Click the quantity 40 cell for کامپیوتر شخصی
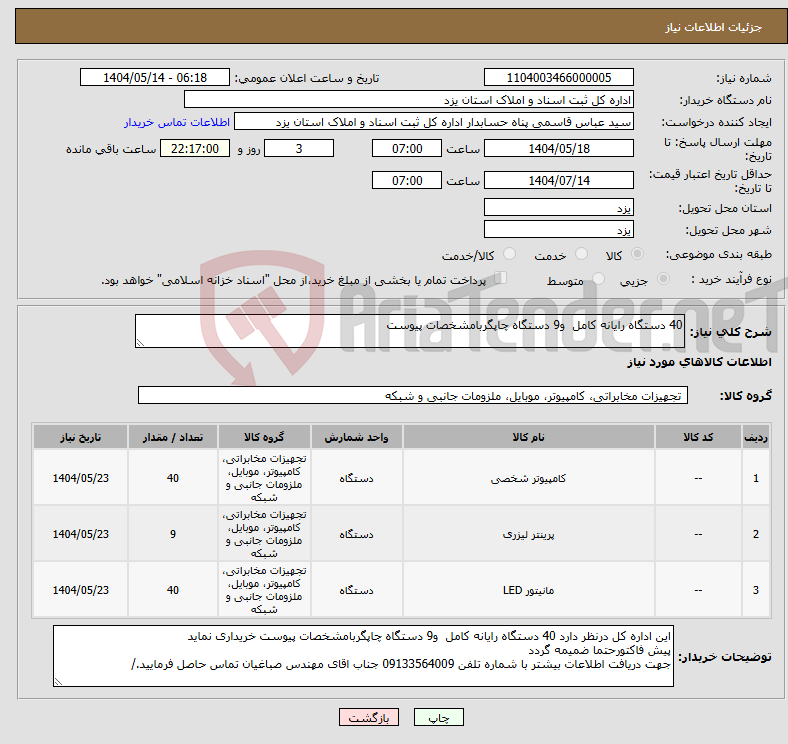The image size is (788, 744). tap(173, 478)
